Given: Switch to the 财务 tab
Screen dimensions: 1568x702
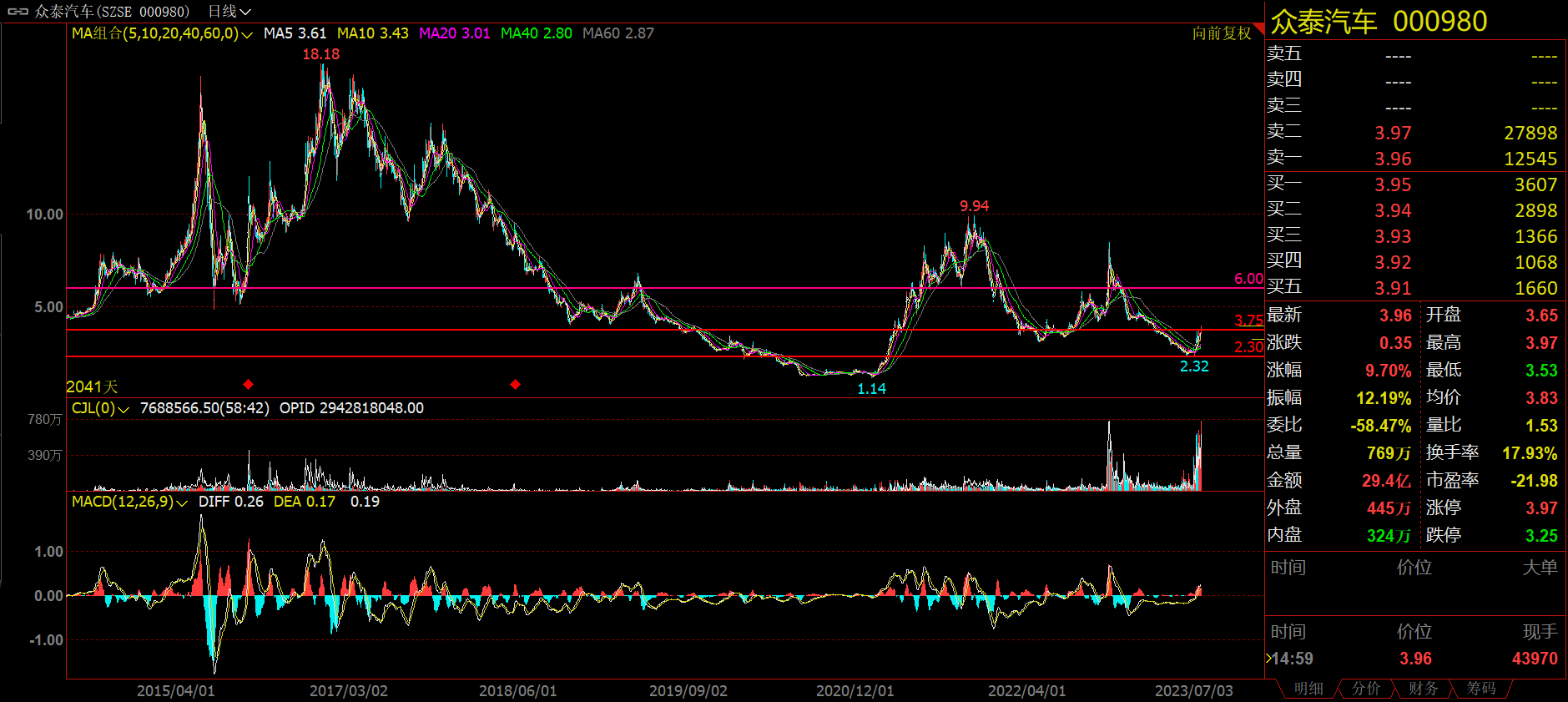Looking at the screenshot, I should pos(1424,689).
